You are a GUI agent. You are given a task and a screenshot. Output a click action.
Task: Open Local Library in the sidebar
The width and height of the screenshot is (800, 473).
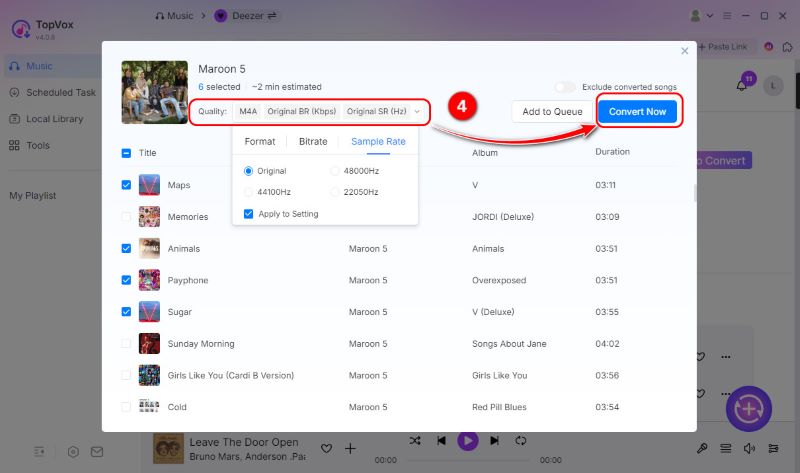click(x=46, y=119)
